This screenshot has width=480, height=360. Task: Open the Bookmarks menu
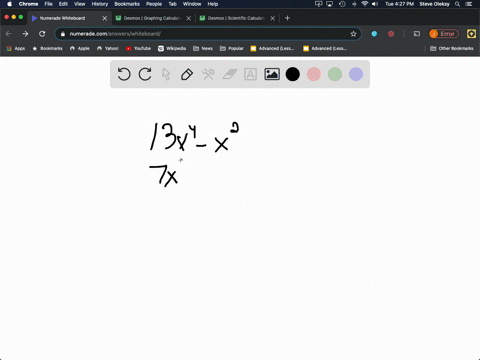[x=127, y=4]
